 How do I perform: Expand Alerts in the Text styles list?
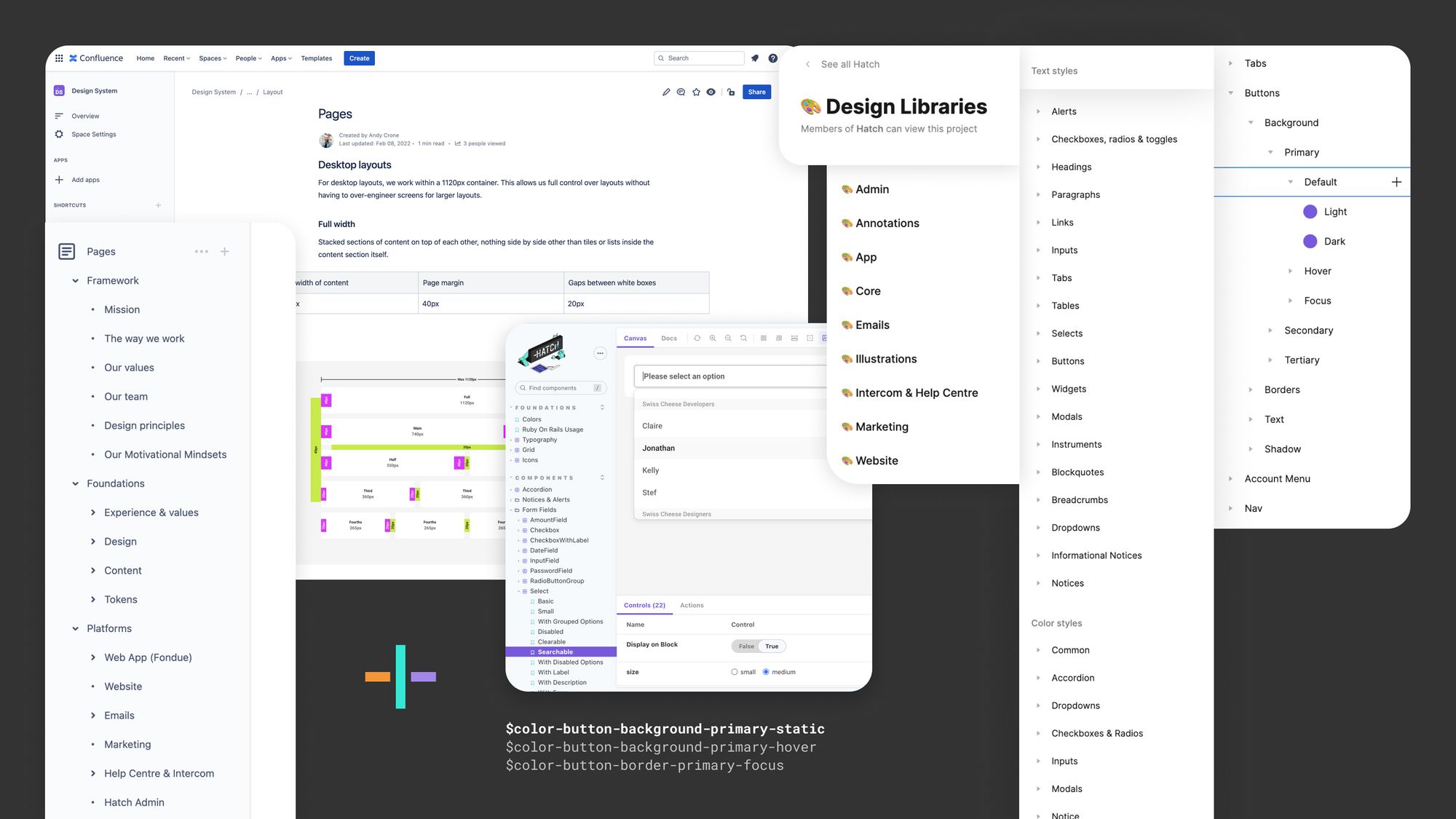[x=1038, y=111]
